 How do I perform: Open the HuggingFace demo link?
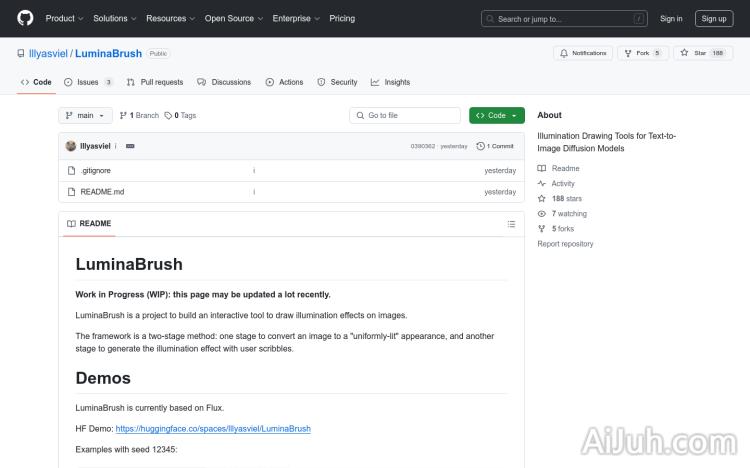pos(213,428)
